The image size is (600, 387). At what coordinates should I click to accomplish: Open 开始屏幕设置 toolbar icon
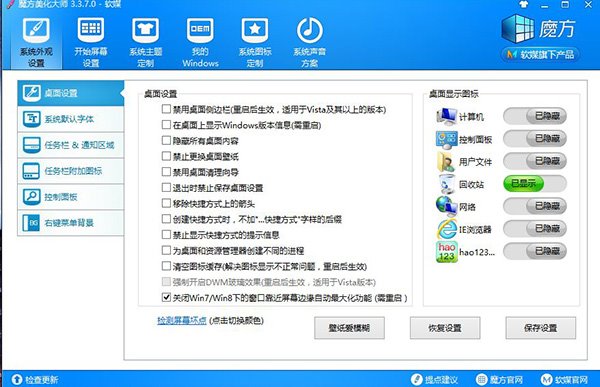91,42
